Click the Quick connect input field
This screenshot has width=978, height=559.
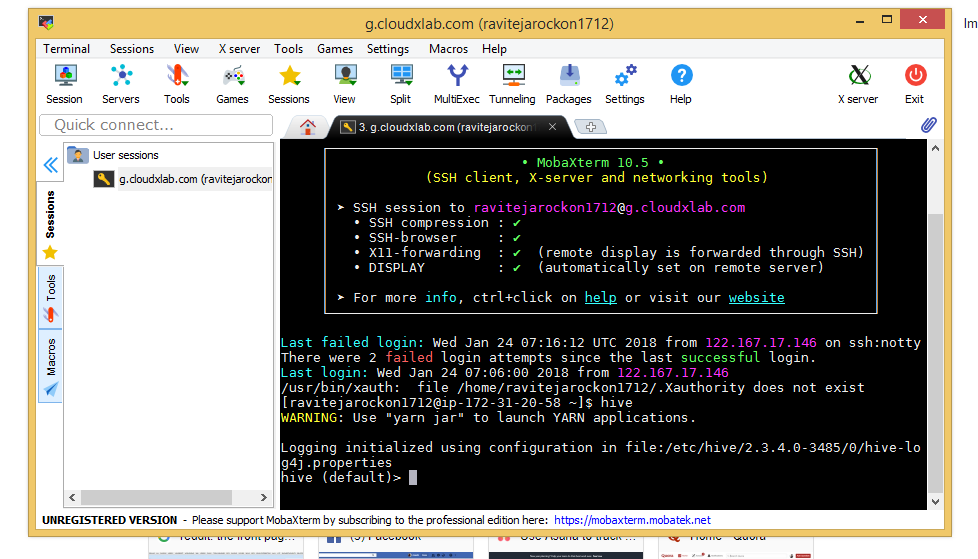pos(156,125)
